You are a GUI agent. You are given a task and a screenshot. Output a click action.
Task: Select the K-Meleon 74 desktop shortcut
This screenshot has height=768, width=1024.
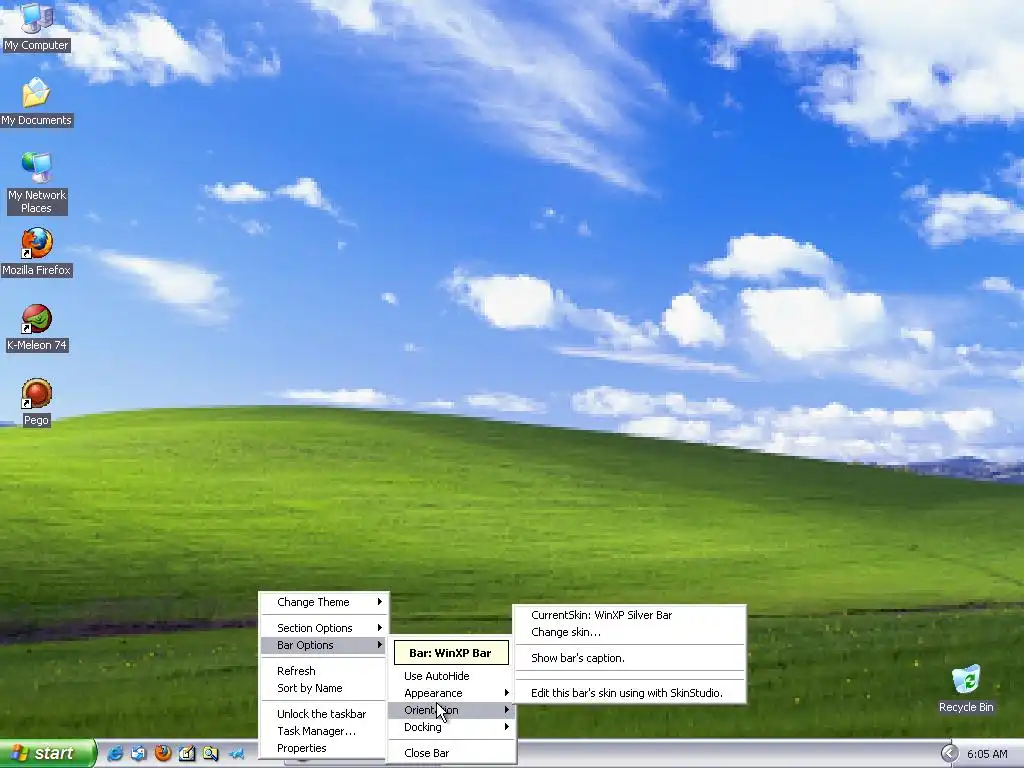[x=37, y=328]
